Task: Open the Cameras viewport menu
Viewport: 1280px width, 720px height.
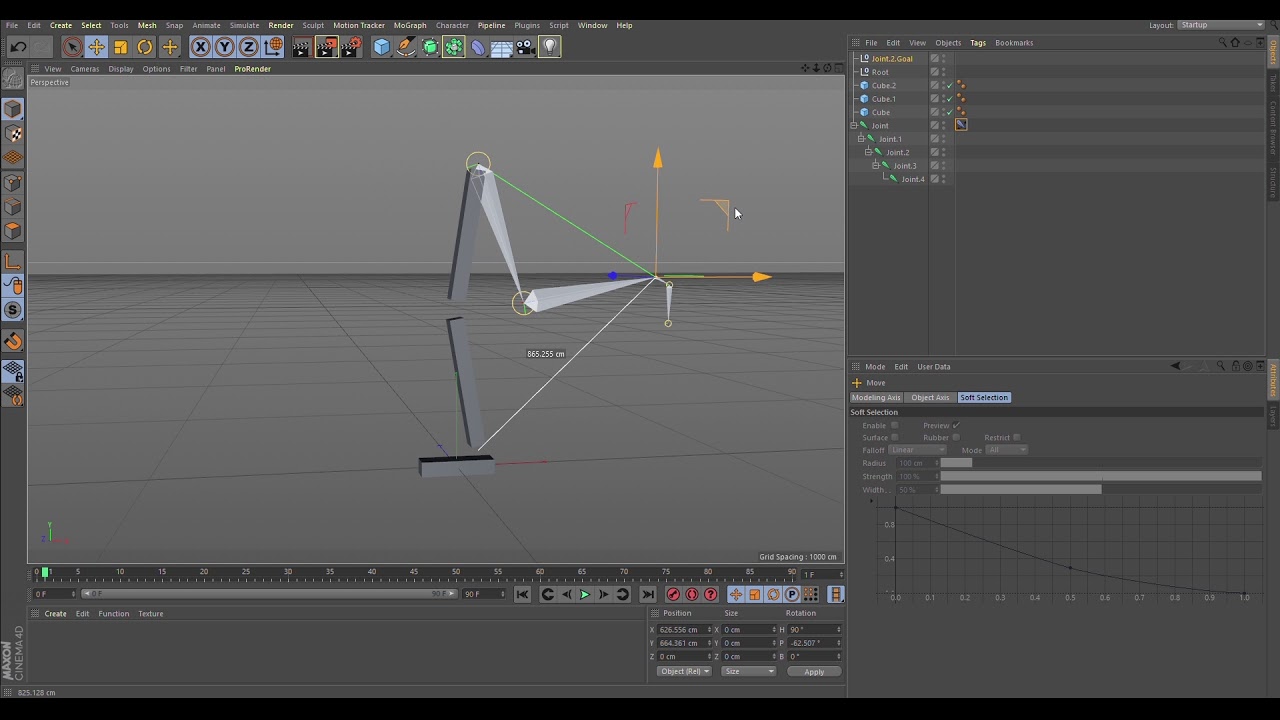Action: tap(85, 69)
